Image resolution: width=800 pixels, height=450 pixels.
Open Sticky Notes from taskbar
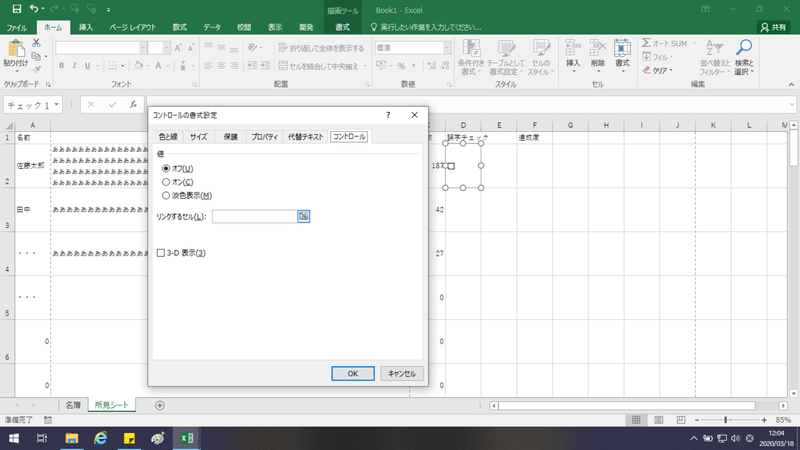[129, 438]
